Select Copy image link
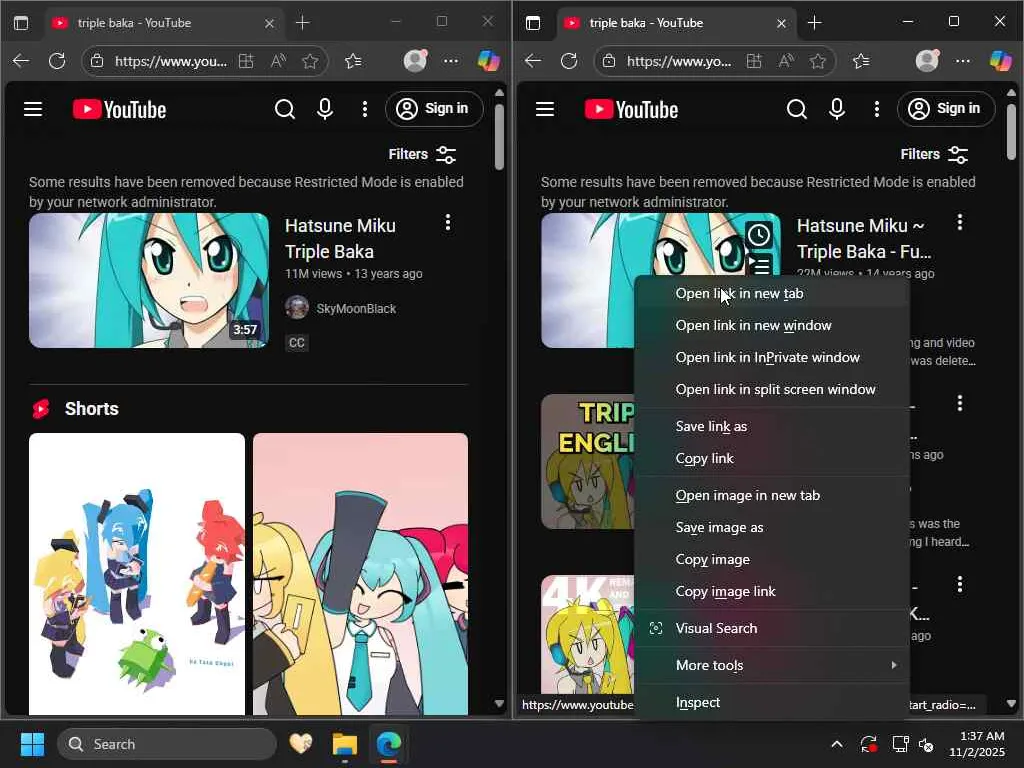The width and height of the screenshot is (1024, 768). pos(773,592)
